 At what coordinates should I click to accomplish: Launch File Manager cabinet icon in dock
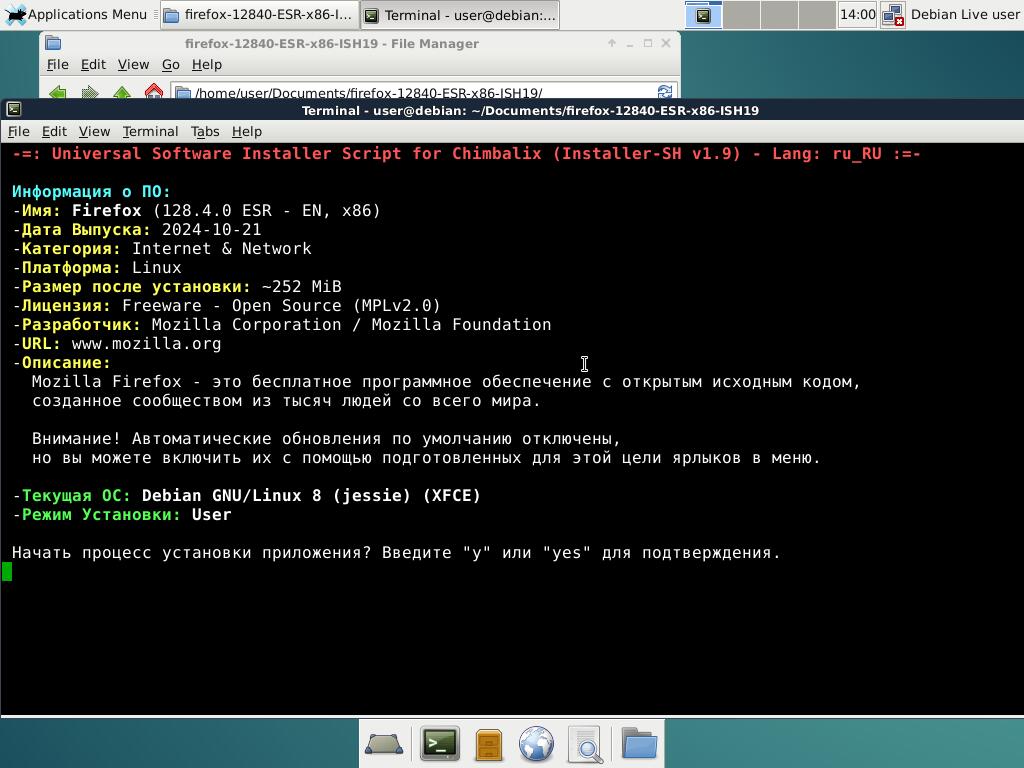488,744
